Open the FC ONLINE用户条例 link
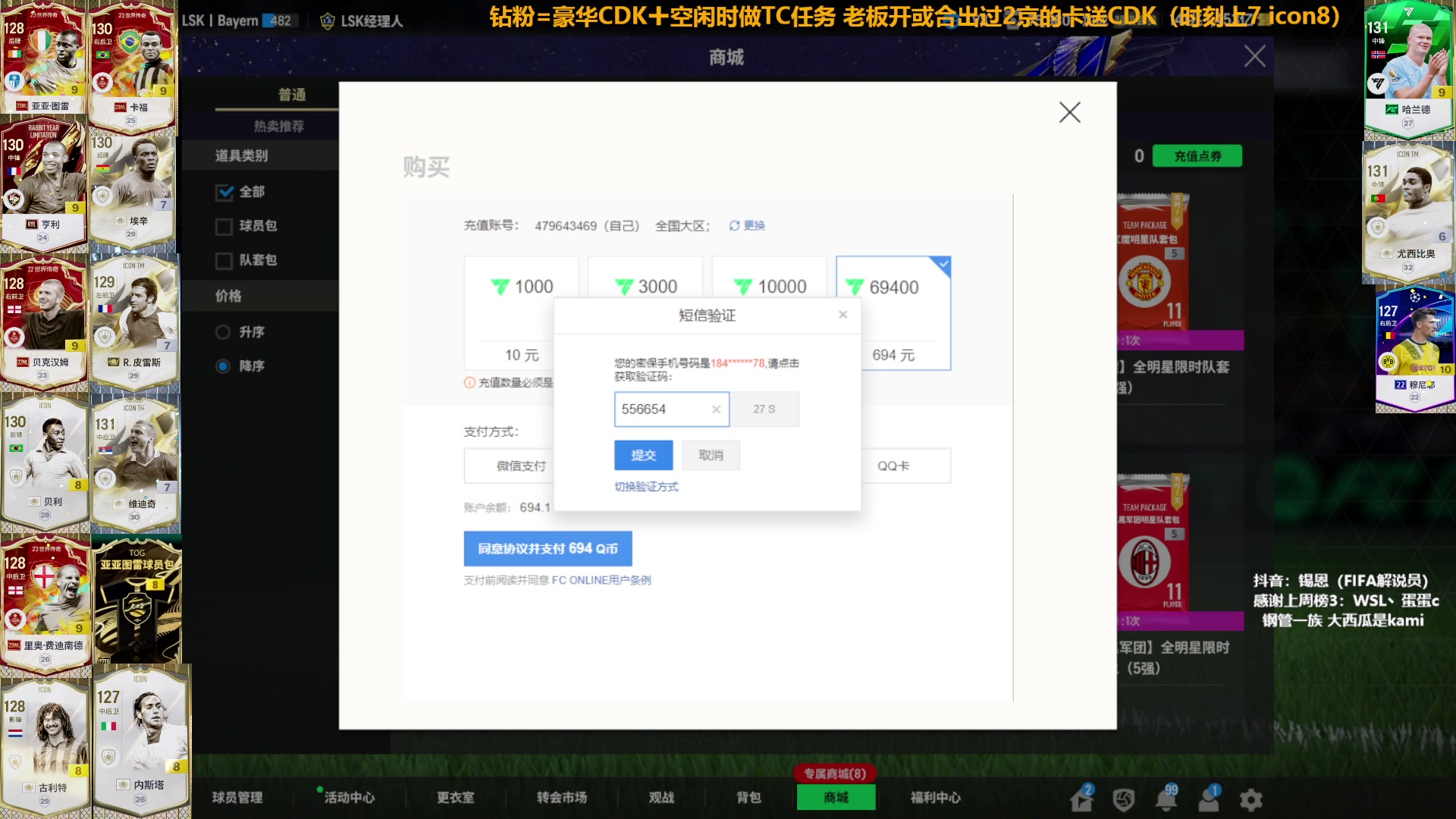Image resolution: width=1456 pixels, height=819 pixels. coord(601,580)
